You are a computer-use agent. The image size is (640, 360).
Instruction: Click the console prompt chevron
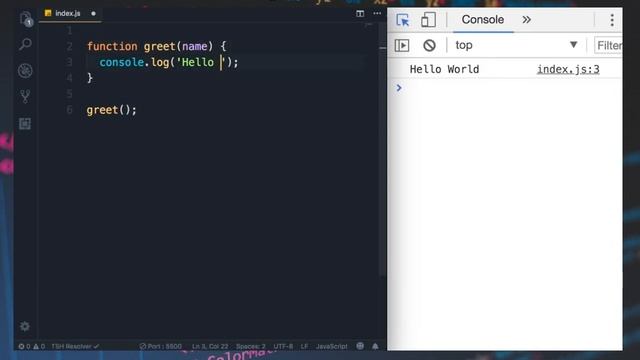click(399, 88)
